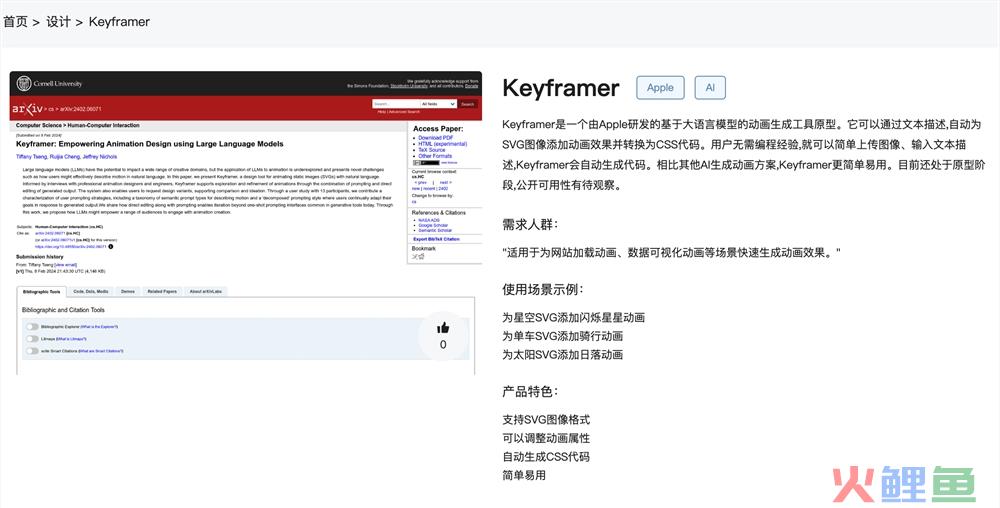The width and height of the screenshot is (1000, 508).
Task: Switch to Related Papers tab
Action: tap(162, 291)
